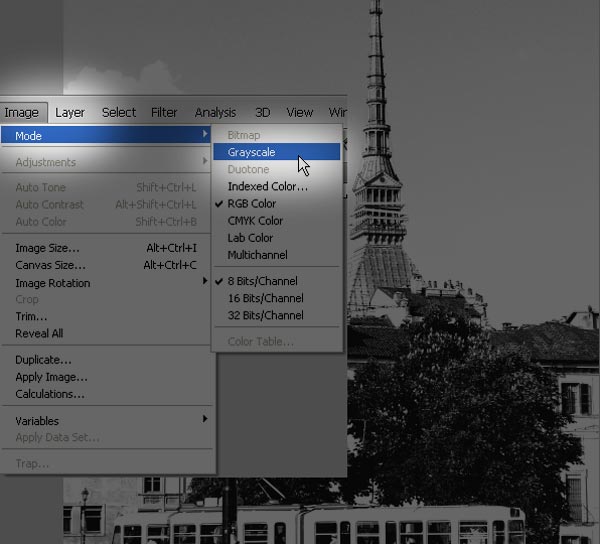Open the Layer menu
Image resolution: width=600 pixels, height=544 pixels.
[70, 112]
